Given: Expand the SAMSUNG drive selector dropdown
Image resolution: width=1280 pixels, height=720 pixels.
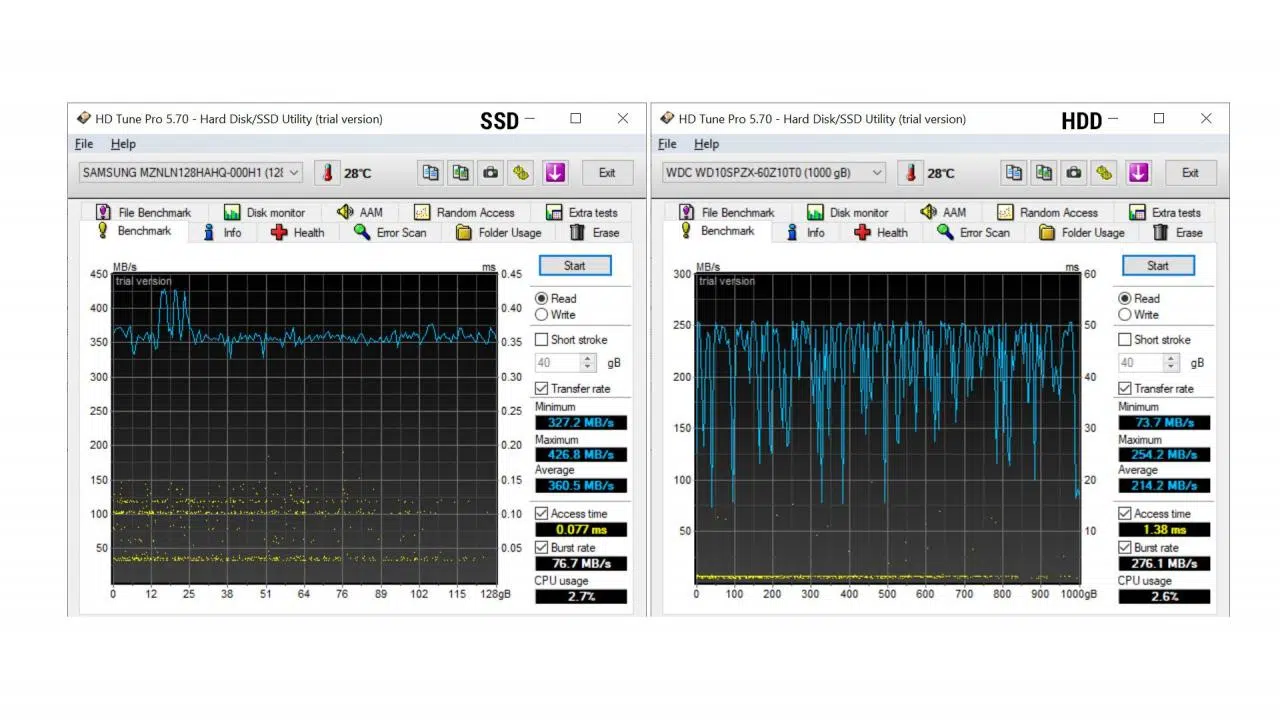Looking at the screenshot, I should pyautogui.click(x=190, y=173).
